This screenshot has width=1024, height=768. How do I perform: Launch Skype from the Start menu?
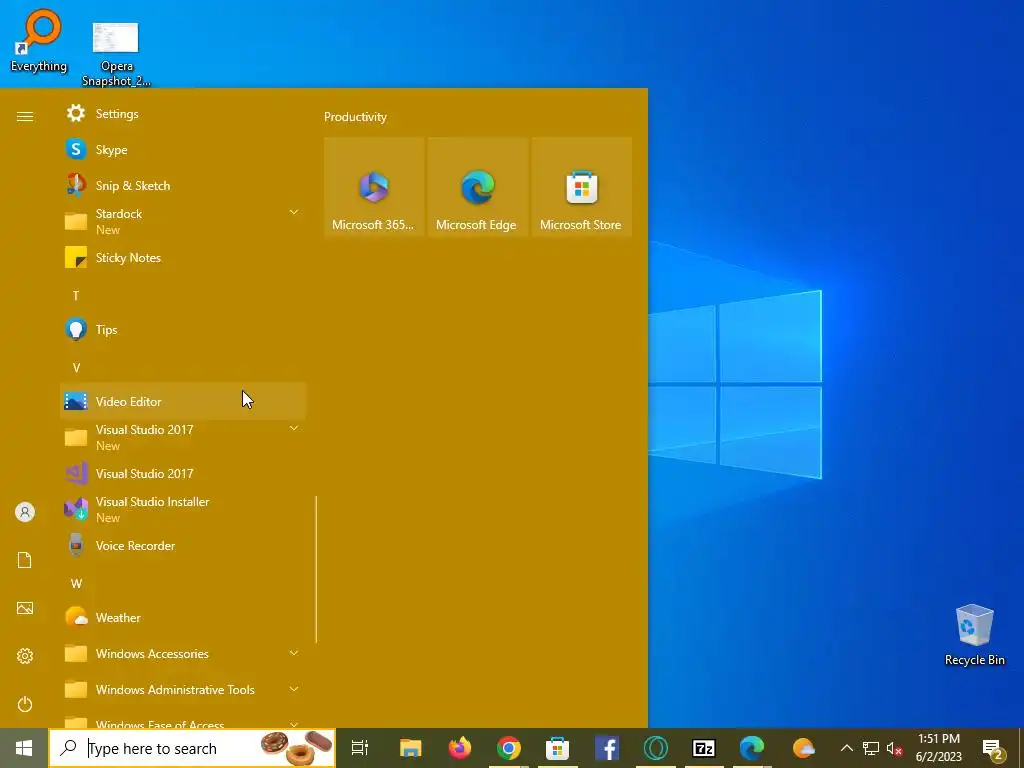[x=183, y=150]
